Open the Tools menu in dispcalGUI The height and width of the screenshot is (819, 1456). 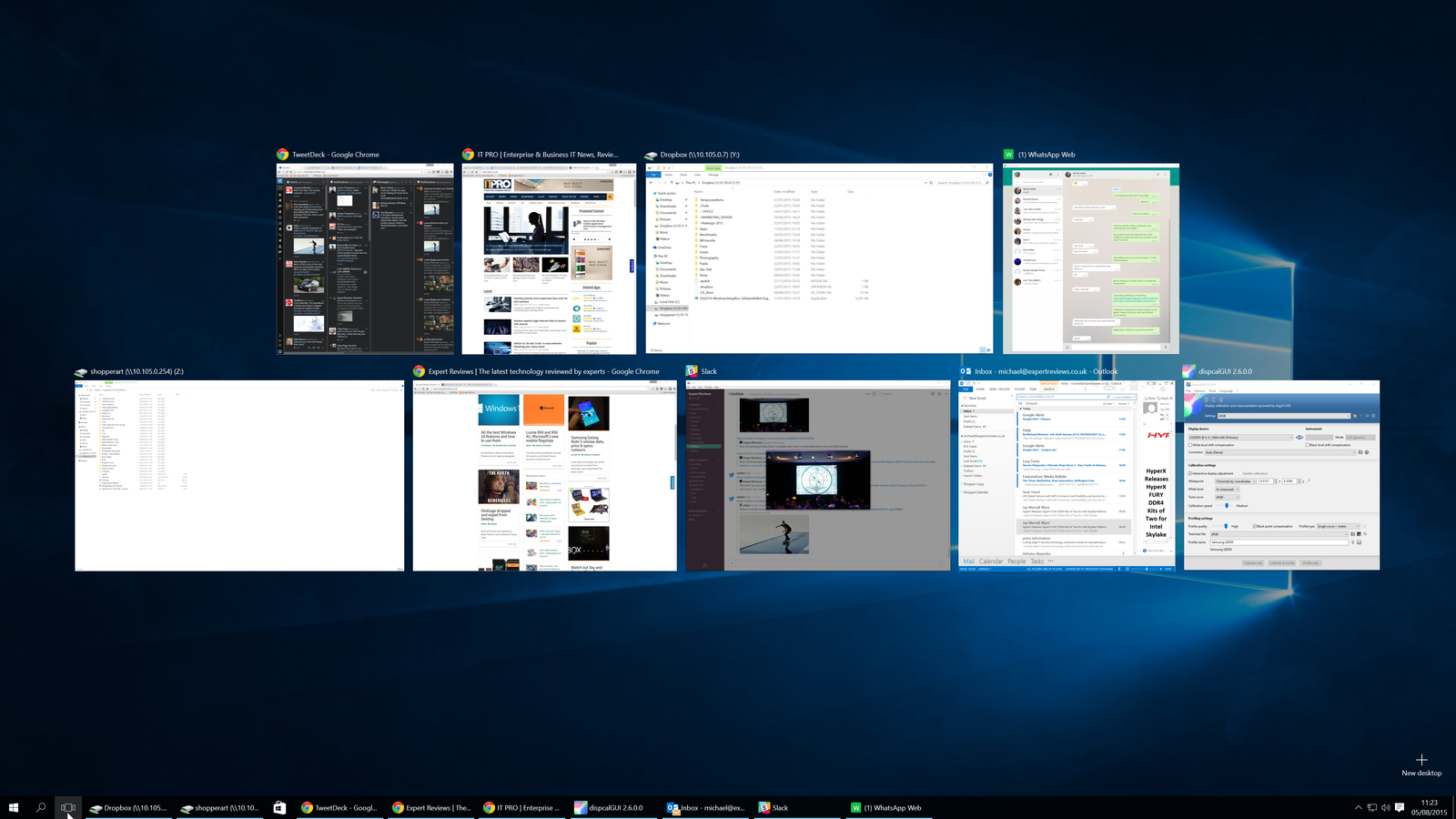[1212, 391]
